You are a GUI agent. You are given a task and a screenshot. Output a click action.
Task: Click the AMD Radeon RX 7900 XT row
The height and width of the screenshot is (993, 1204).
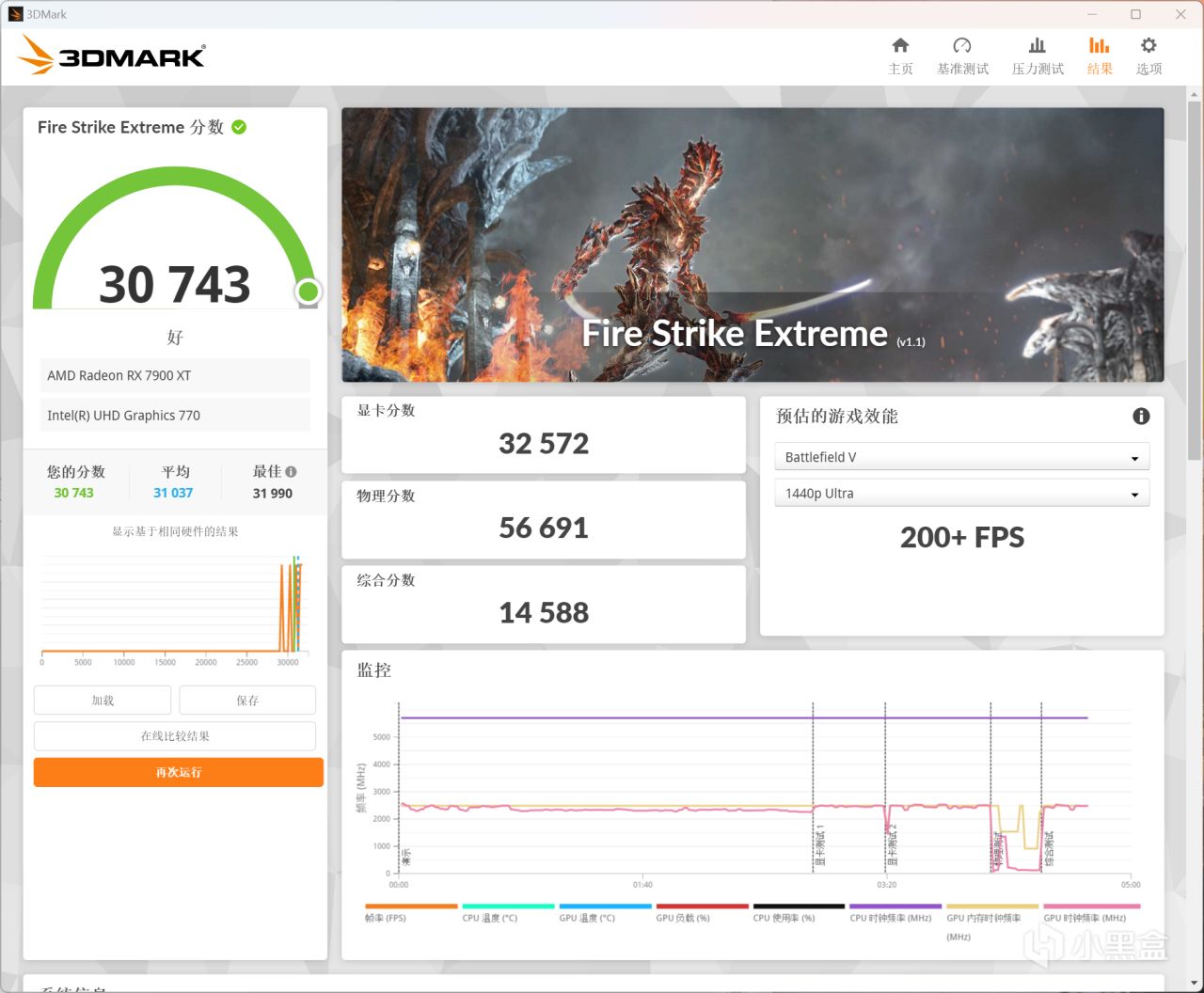click(175, 375)
